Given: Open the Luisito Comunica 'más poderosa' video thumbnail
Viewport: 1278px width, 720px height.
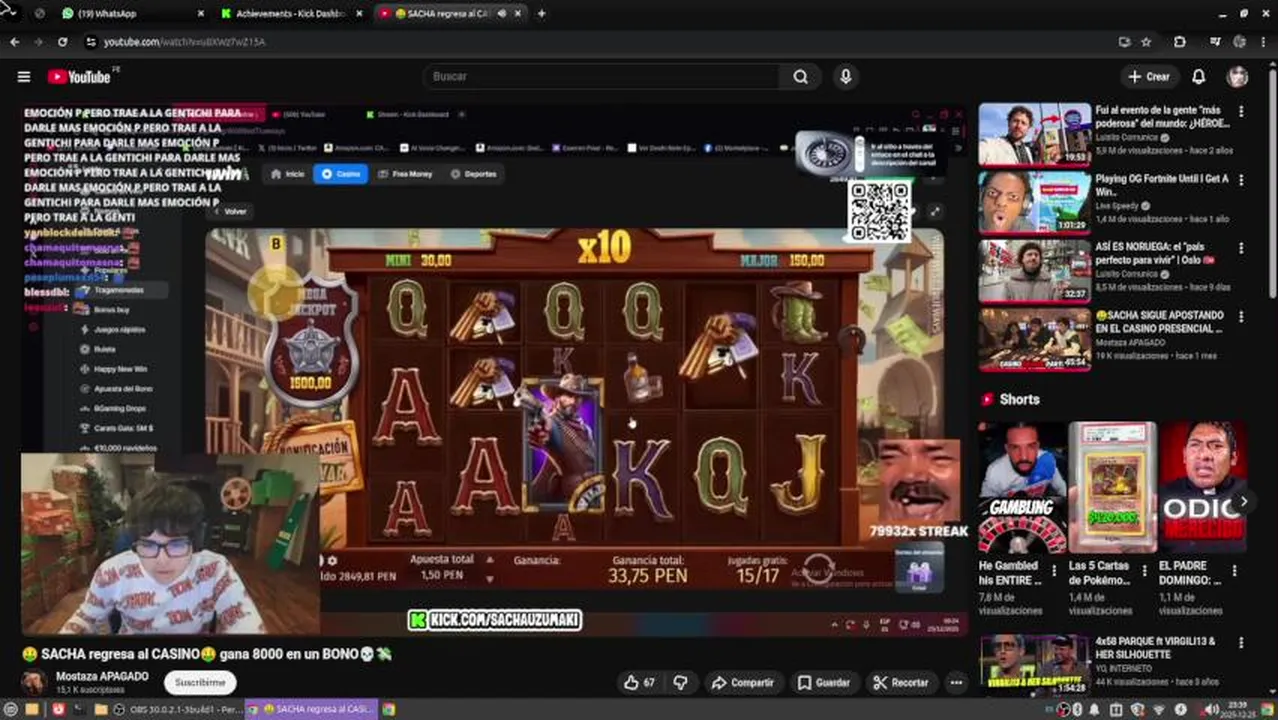Looking at the screenshot, I should click(1035, 134).
